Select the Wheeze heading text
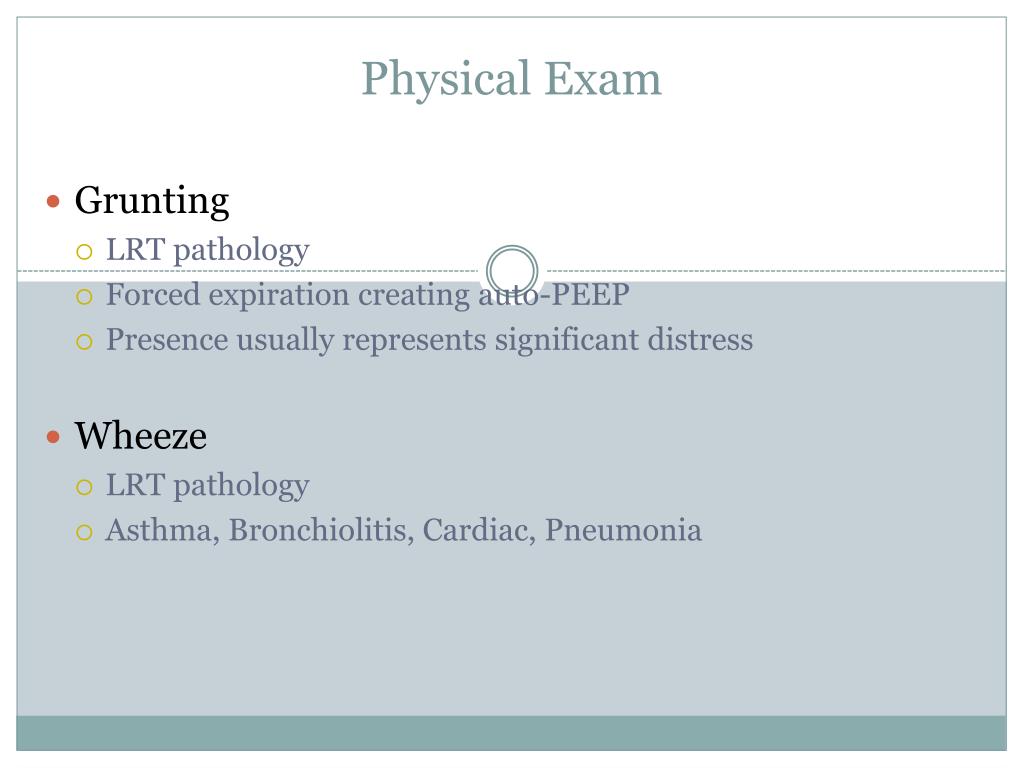 140,436
